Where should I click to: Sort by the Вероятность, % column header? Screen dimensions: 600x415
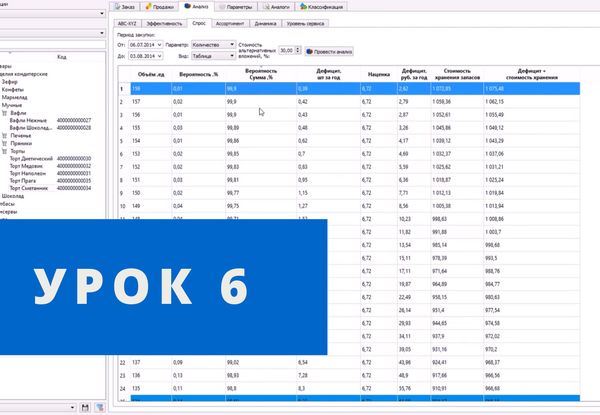[x=199, y=74]
